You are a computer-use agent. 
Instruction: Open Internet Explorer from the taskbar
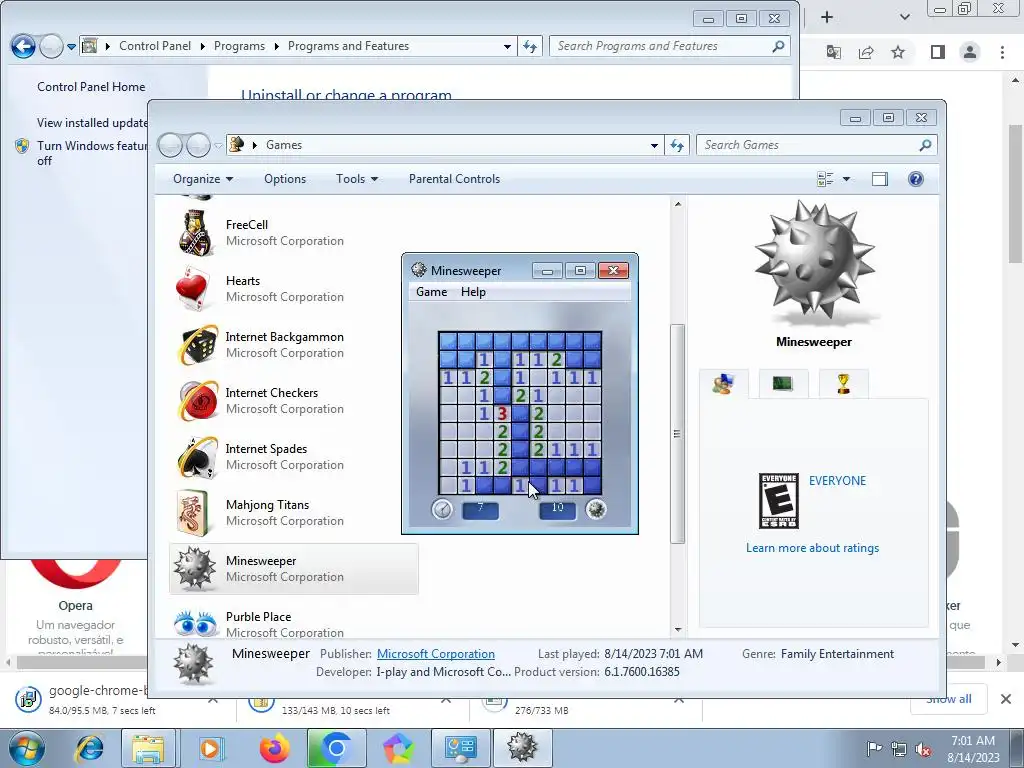89,748
